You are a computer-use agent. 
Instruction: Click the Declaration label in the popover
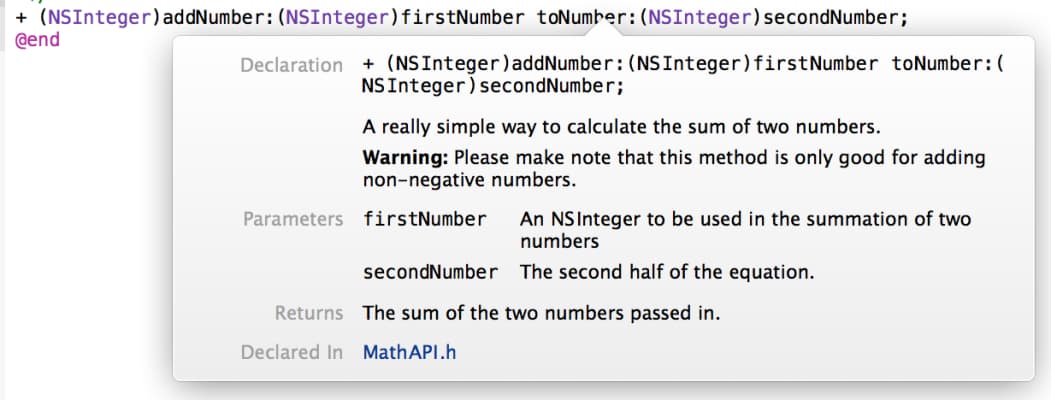pyautogui.click(x=291, y=65)
